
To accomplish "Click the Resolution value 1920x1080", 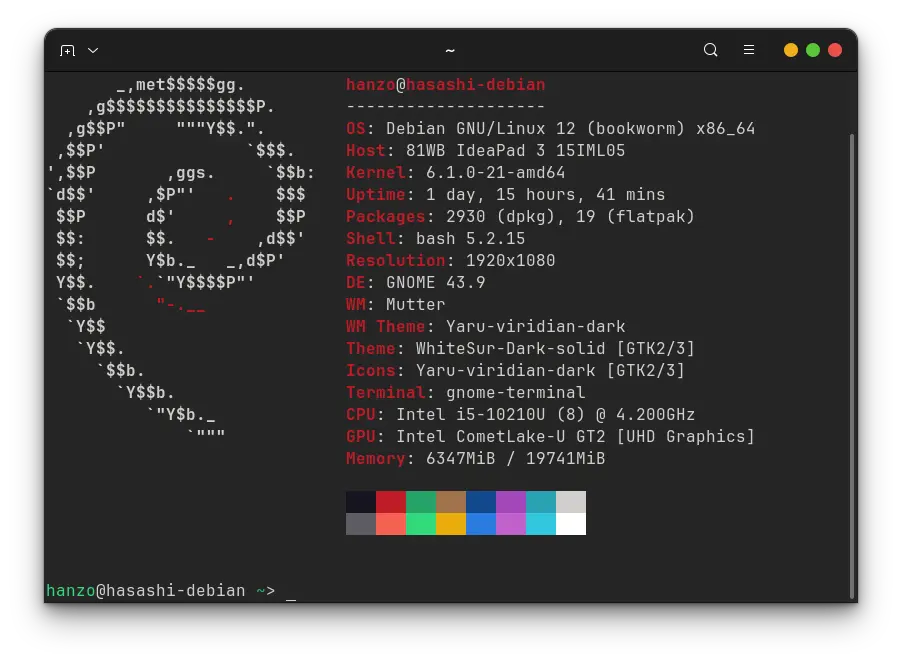I will 510,260.
